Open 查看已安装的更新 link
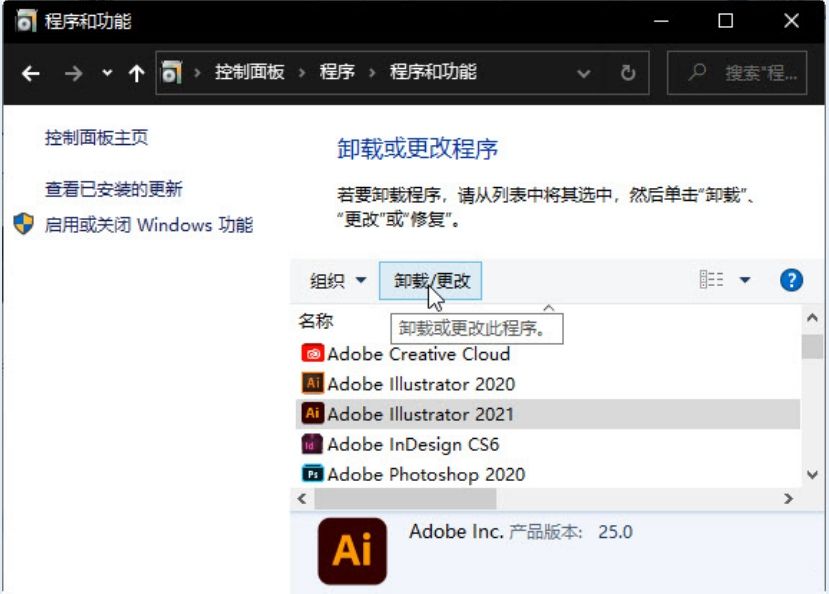Screen dimensions: 829x594 pos(114,189)
